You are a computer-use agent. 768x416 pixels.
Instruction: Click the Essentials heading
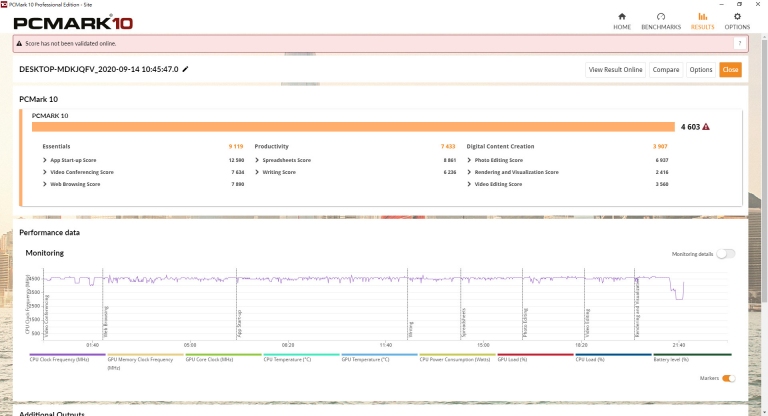coord(56,147)
